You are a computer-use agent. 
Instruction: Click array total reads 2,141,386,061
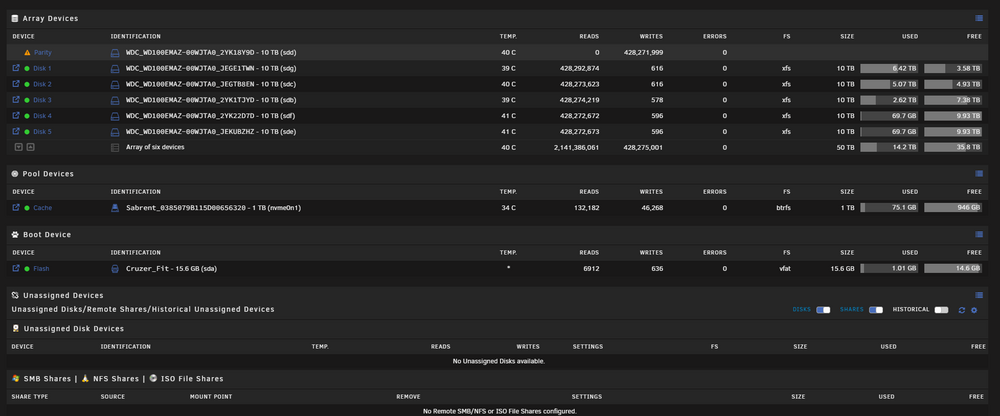(577, 147)
